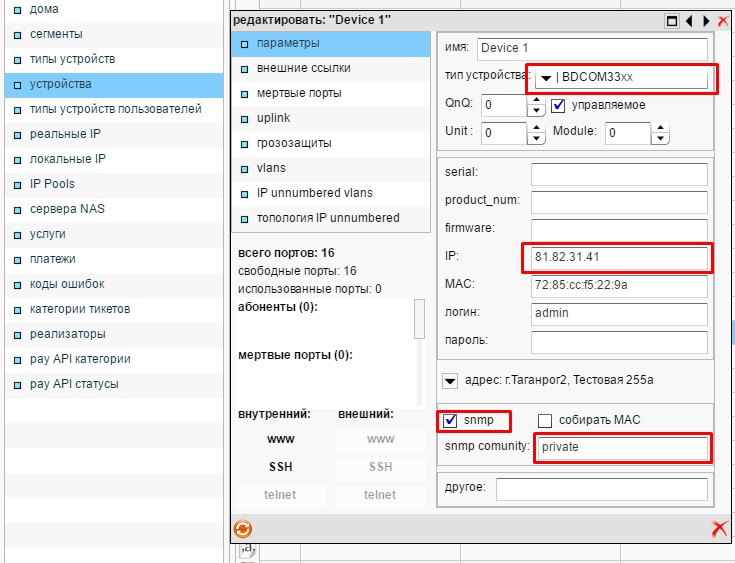Decrease the Unit value with down arrow
This screenshot has width=735, height=563.
point(537,137)
